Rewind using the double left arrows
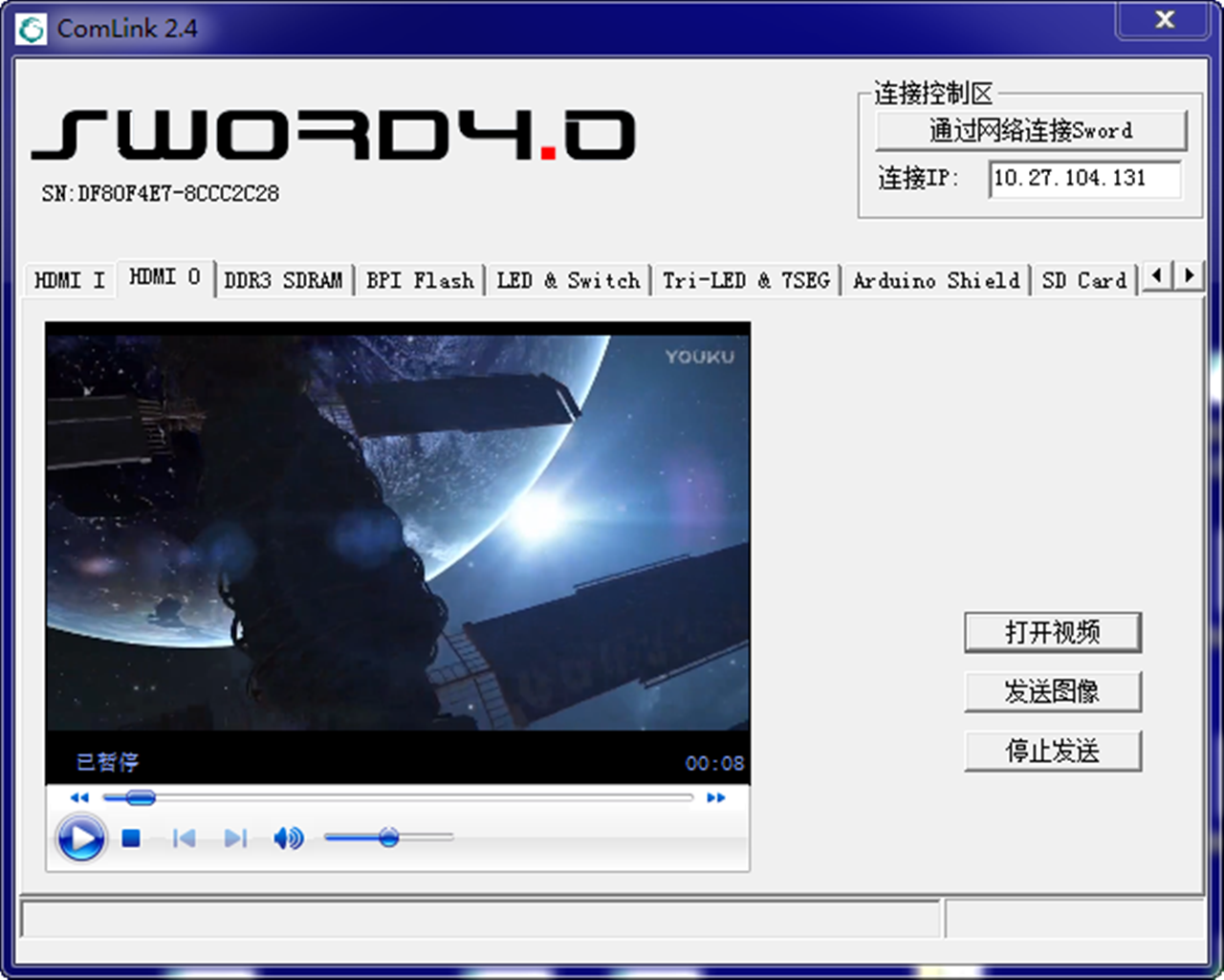The width and height of the screenshot is (1224, 980). coord(78,797)
